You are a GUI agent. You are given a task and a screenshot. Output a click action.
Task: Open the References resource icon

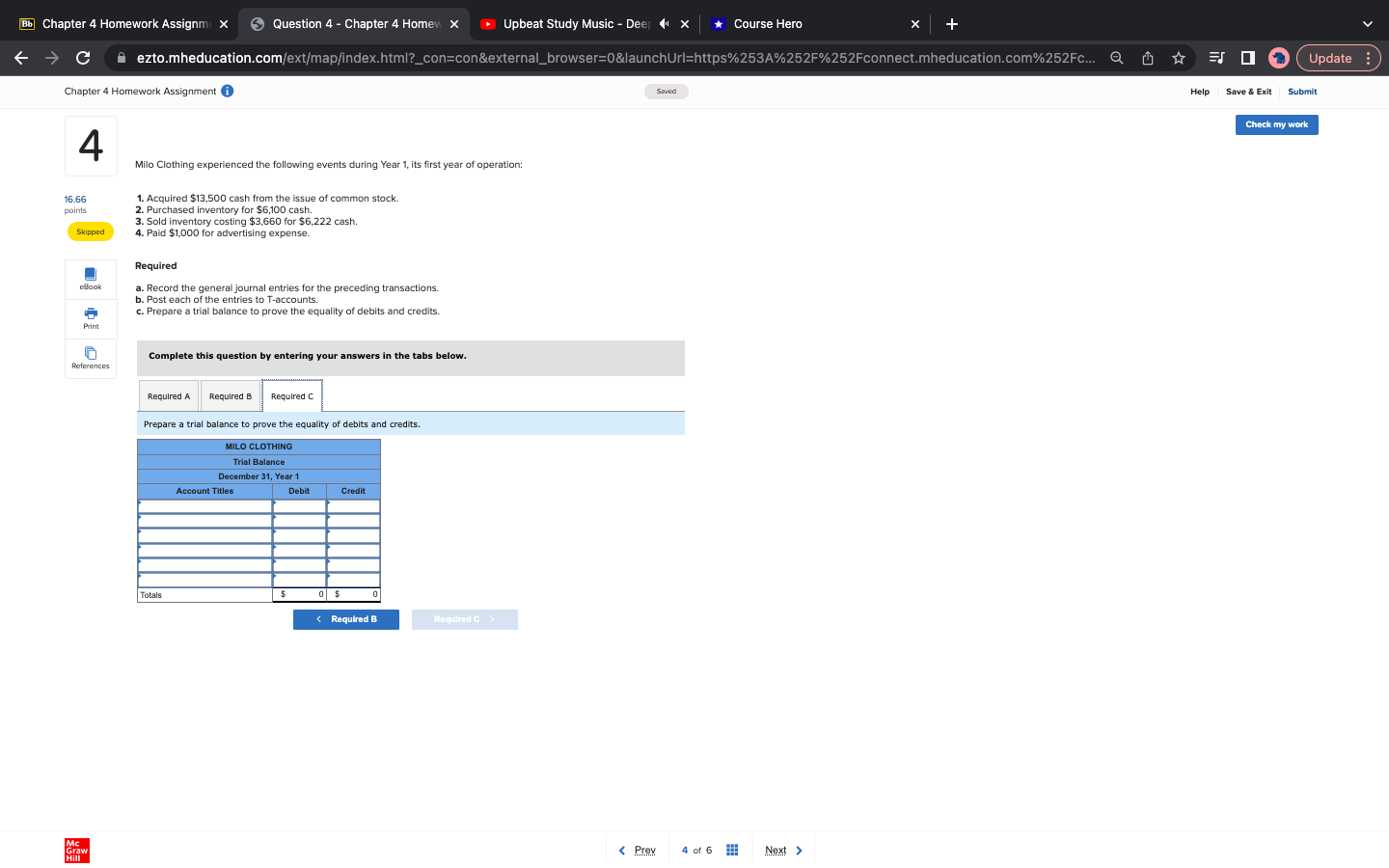[x=90, y=358]
